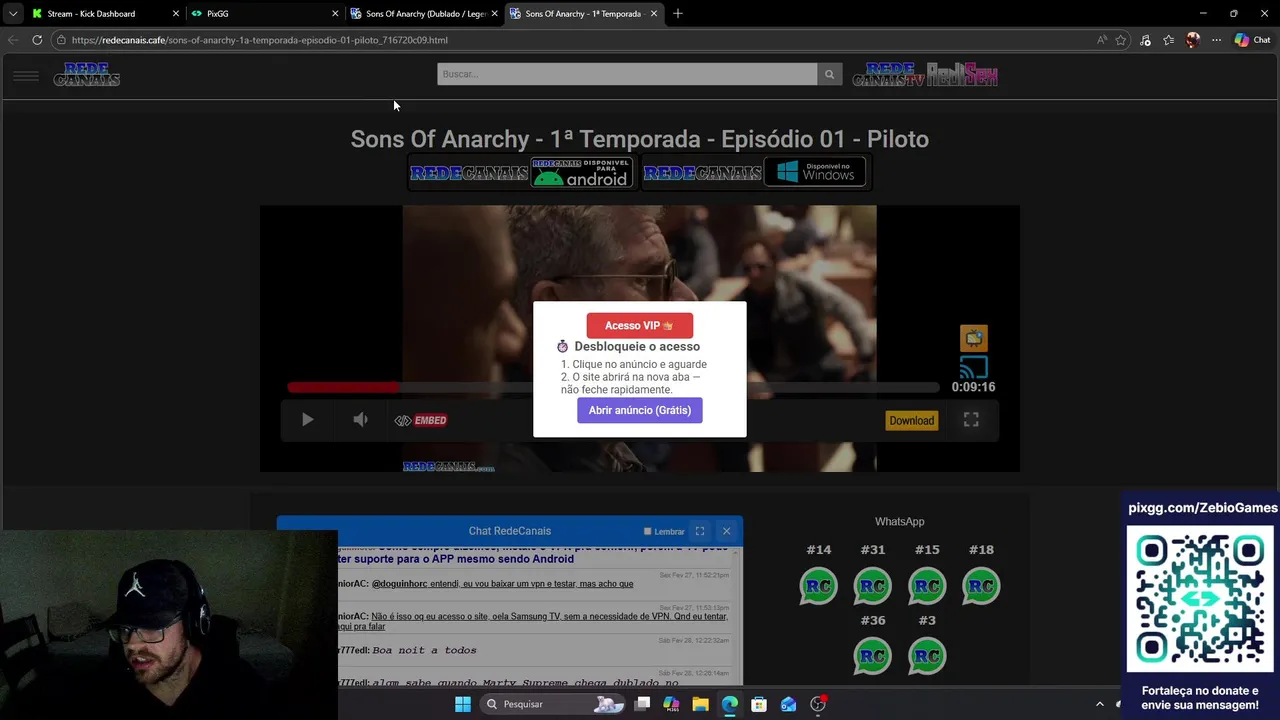Open WhatsApp group #31
The height and width of the screenshot is (720, 1280).
click(x=872, y=586)
